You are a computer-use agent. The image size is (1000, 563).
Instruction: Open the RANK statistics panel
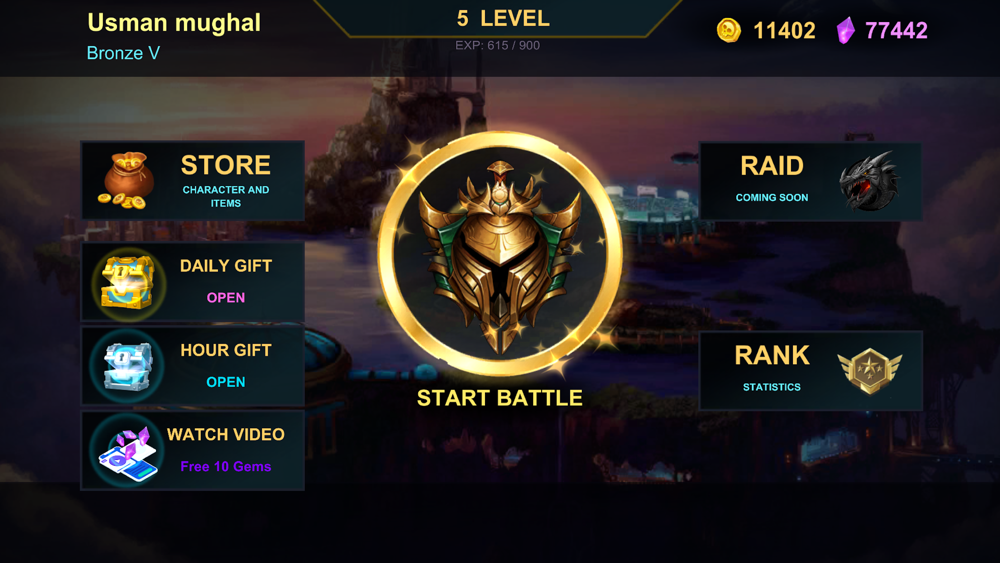click(811, 370)
